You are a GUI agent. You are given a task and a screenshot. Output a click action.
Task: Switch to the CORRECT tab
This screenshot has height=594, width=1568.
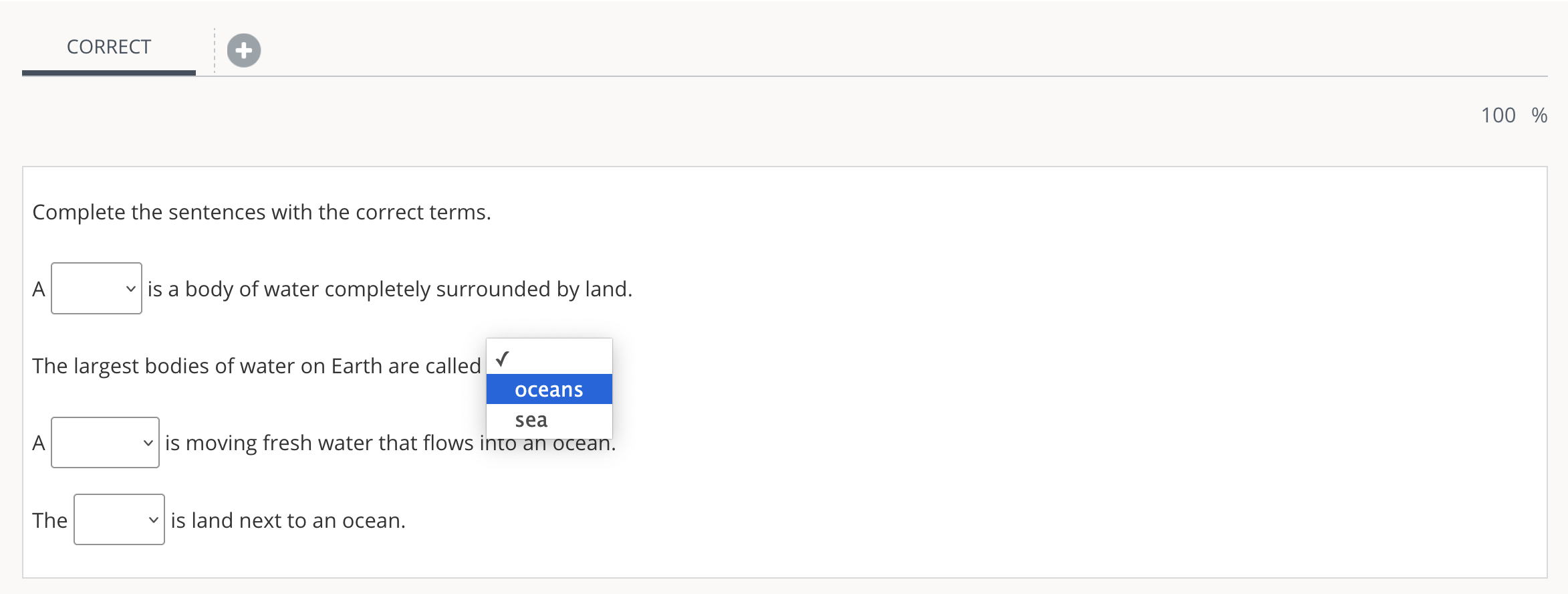click(109, 47)
